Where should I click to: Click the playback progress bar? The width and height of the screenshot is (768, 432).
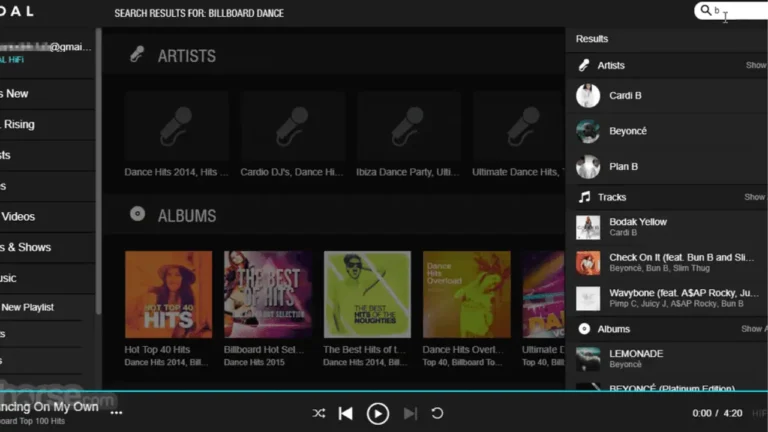(384, 391)
